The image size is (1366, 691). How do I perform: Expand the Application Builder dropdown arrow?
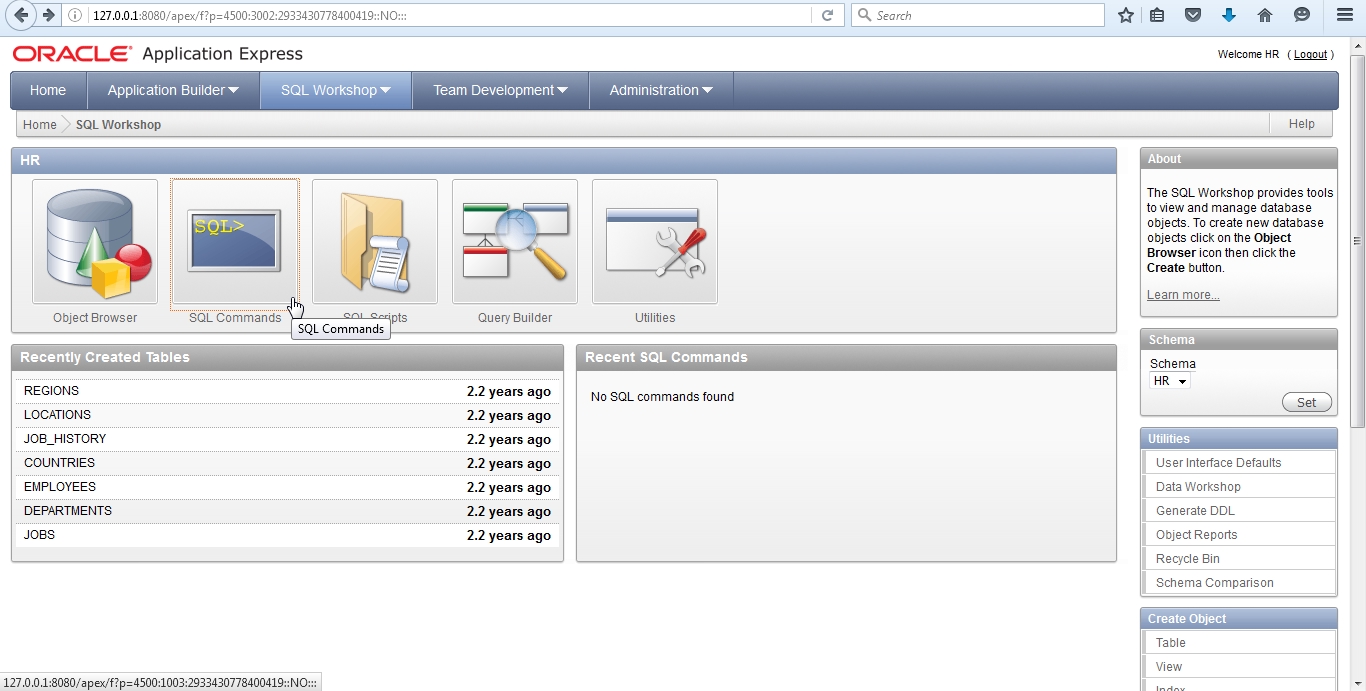[x=234, y=90]
